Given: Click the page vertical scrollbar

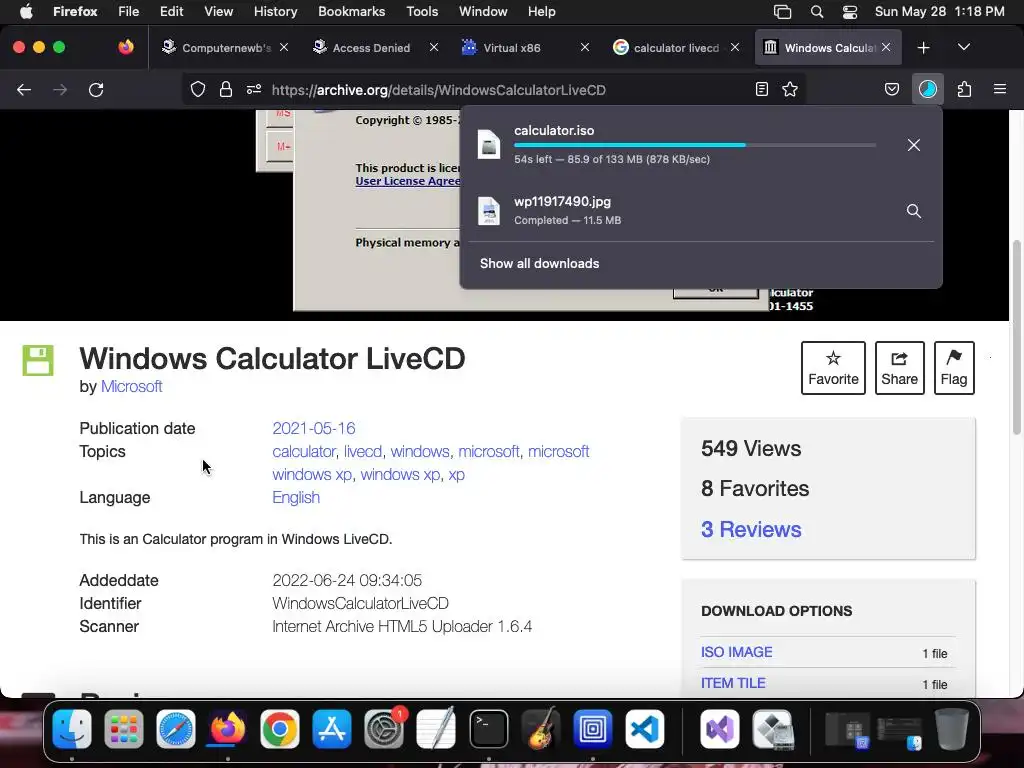Looking at the screenshot, I should tap(1016, 337).
